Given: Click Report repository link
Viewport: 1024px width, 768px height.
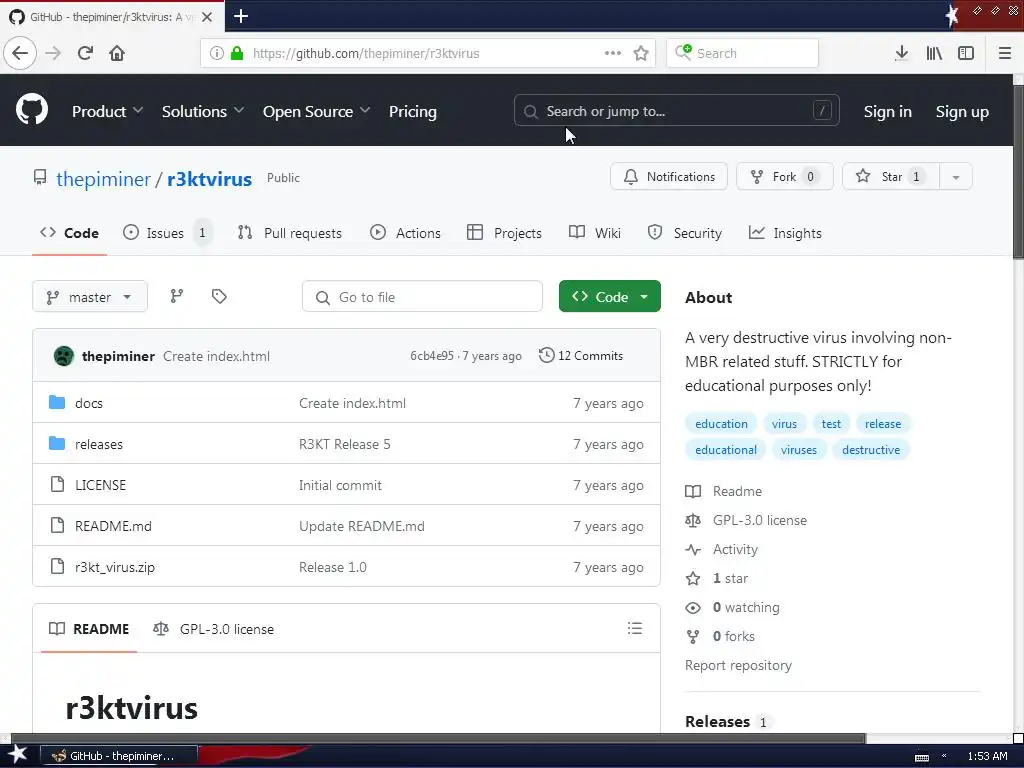Looking at the screenshot, I should tap(738, 665).
